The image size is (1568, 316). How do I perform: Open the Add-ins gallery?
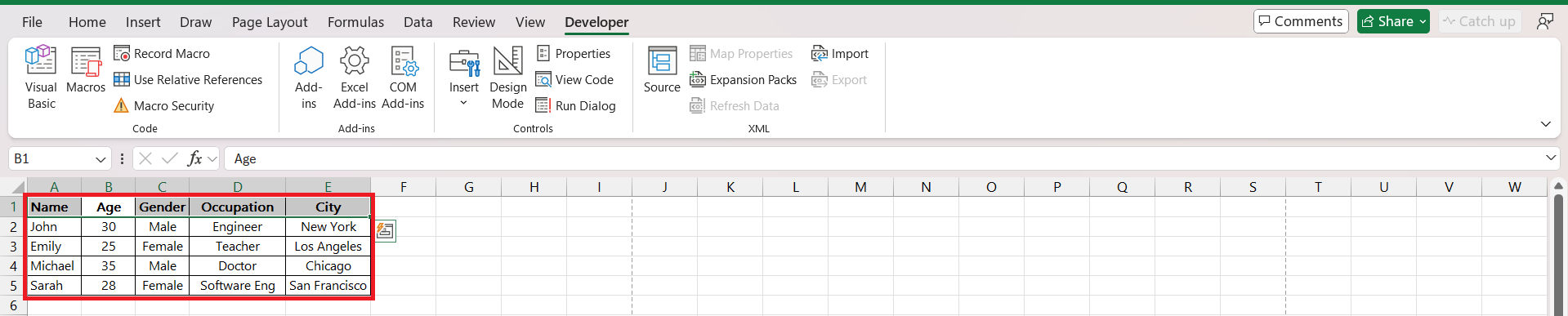[x=309, y=78]
